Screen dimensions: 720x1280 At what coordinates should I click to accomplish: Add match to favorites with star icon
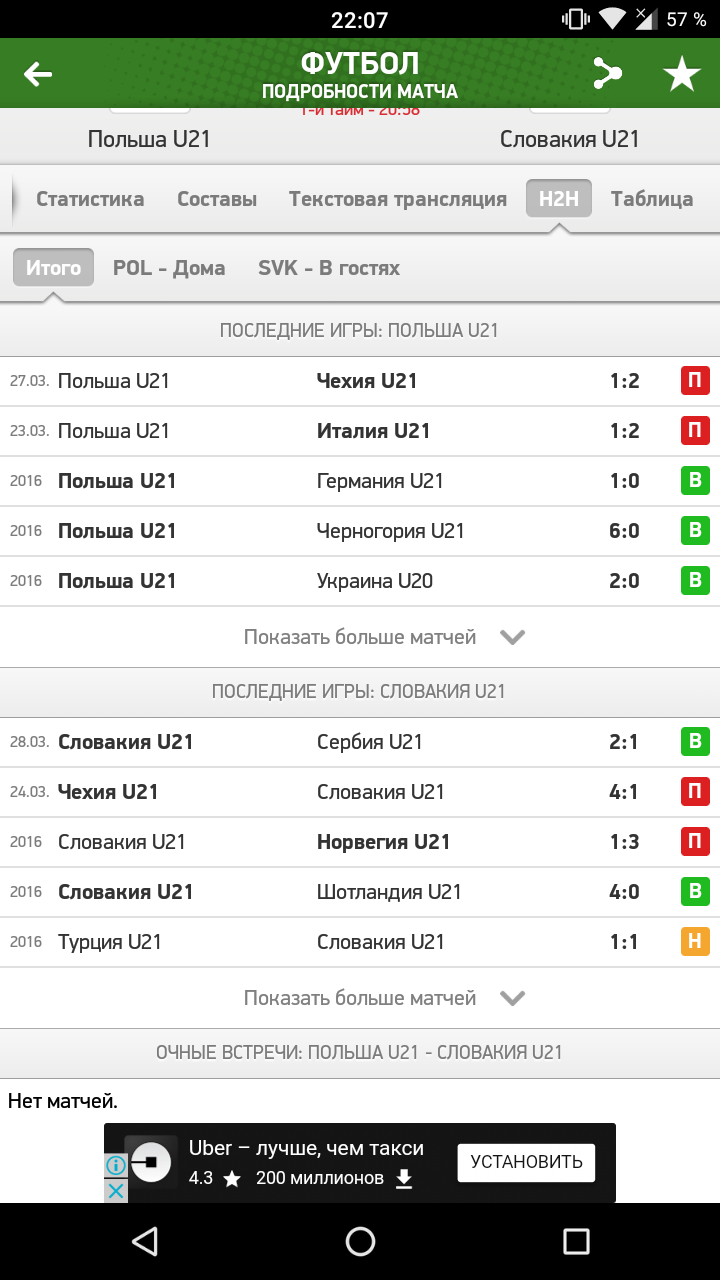click(x=682, y=74)
